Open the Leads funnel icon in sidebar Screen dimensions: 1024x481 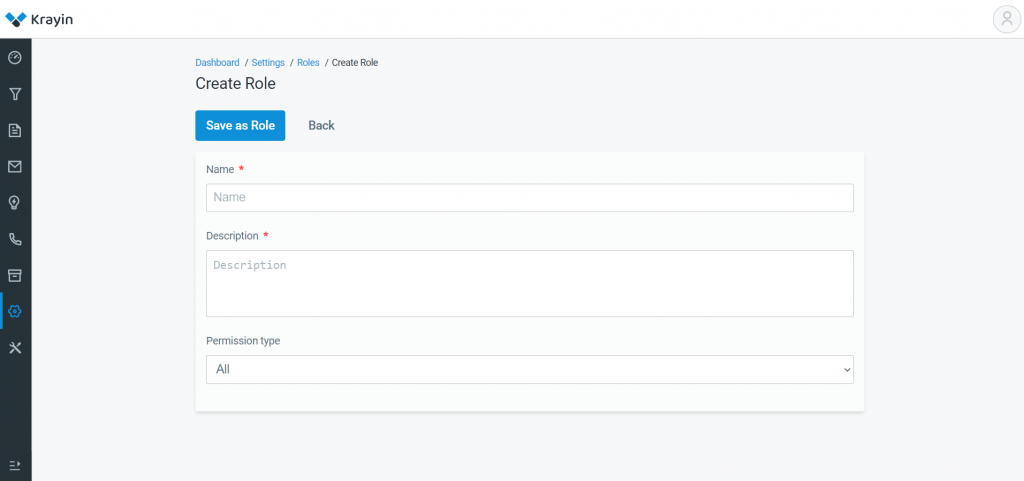click(x=15, y=94)
